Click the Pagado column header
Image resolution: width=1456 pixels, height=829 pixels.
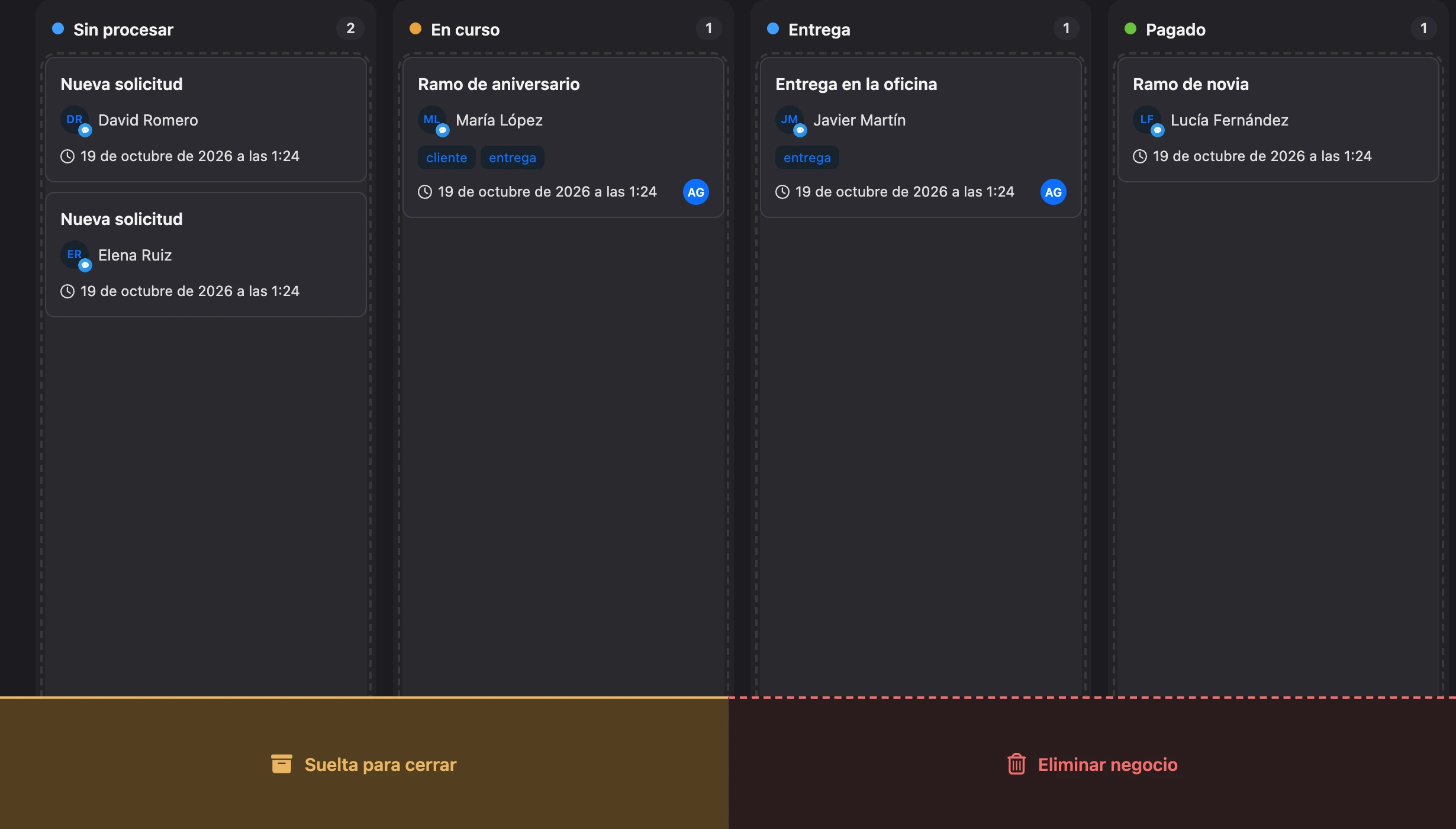(1175, 30)
